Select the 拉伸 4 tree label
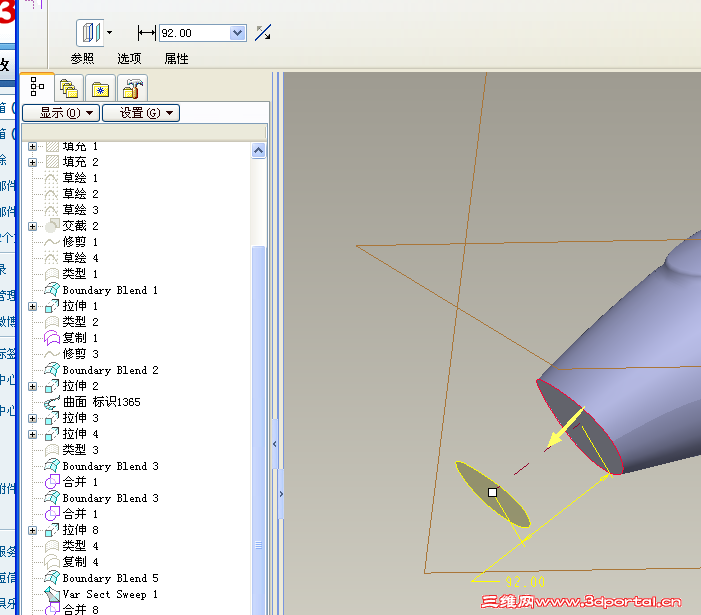 click(x=80, y=434)
